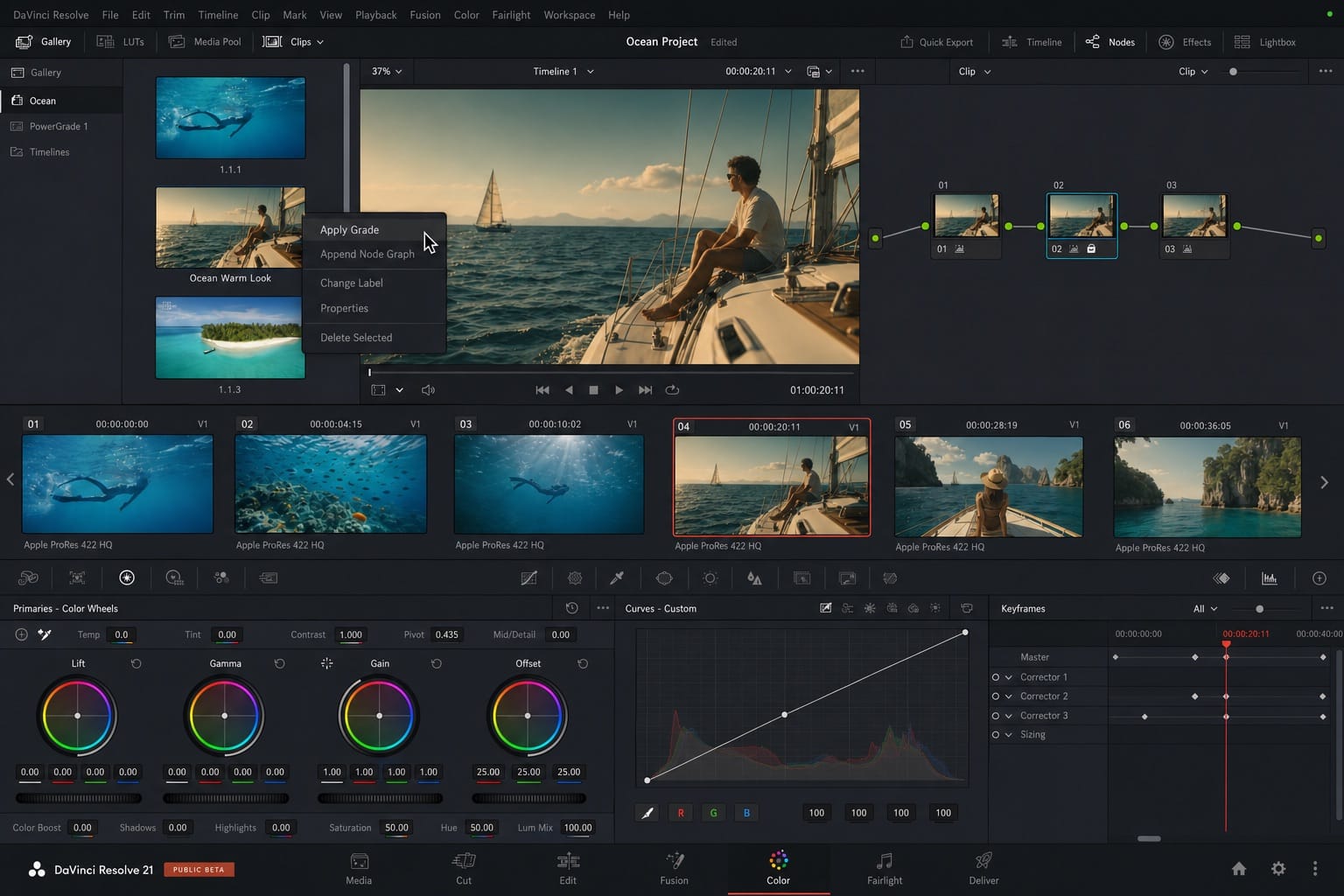The width and height of the screenshot is (1344, 896).
Task: Select clip 05 thumbnail in timeline
Action: tap(989, 486)
